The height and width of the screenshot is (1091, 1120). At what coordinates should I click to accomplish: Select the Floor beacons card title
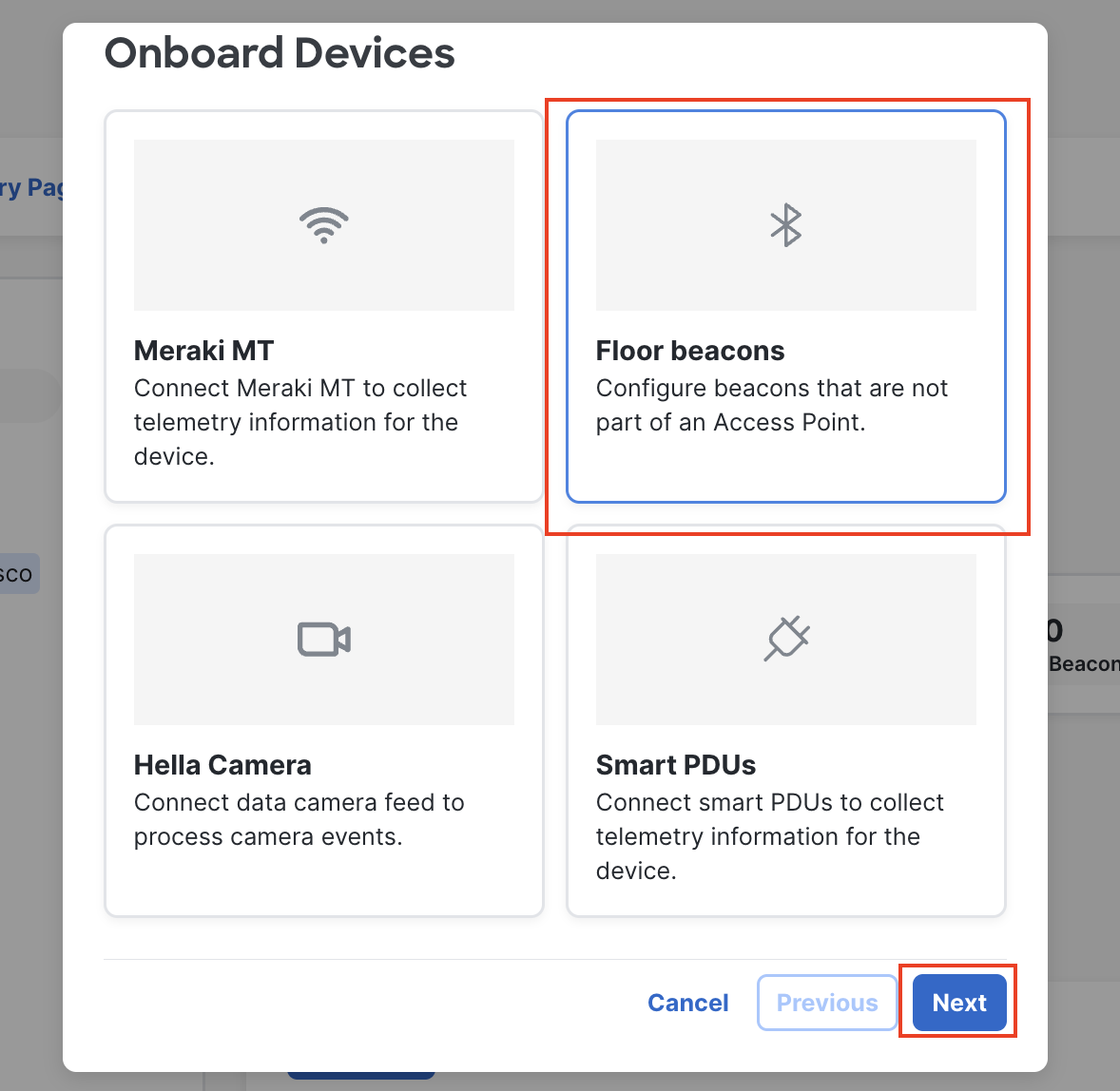pos(689,351)
